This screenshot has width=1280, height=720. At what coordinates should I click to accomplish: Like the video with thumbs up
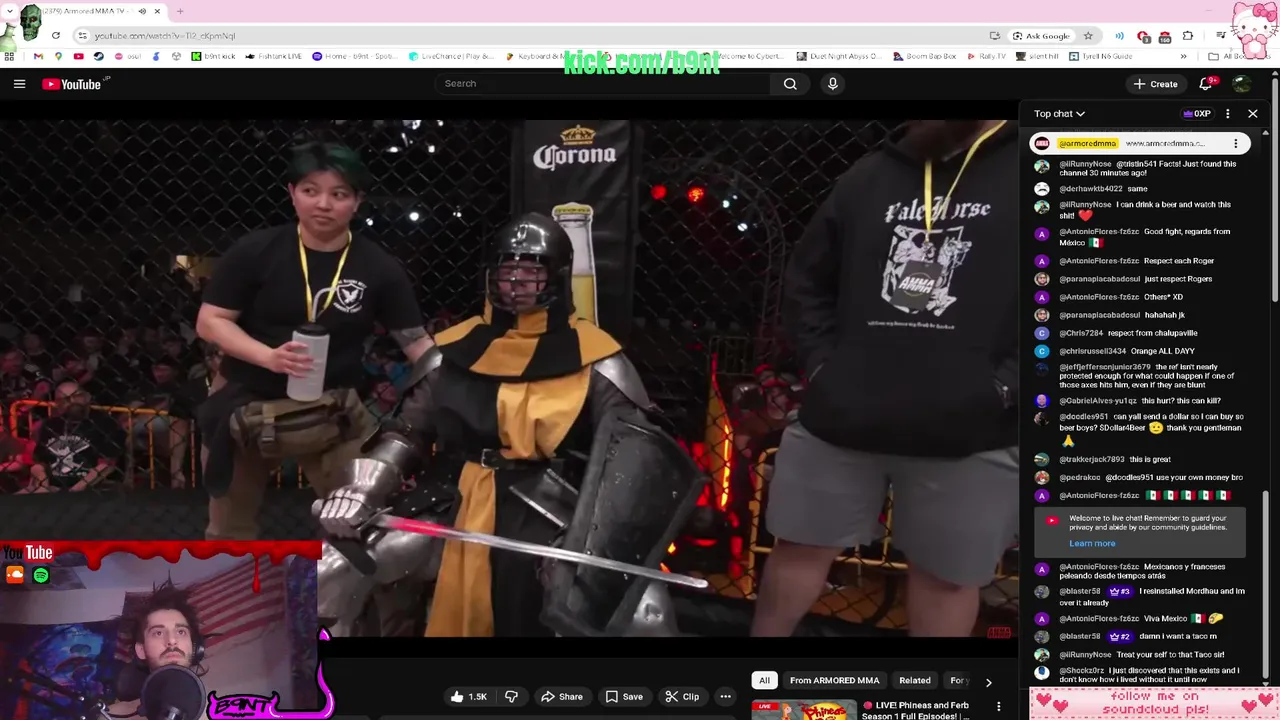click(x=467, y=696)
